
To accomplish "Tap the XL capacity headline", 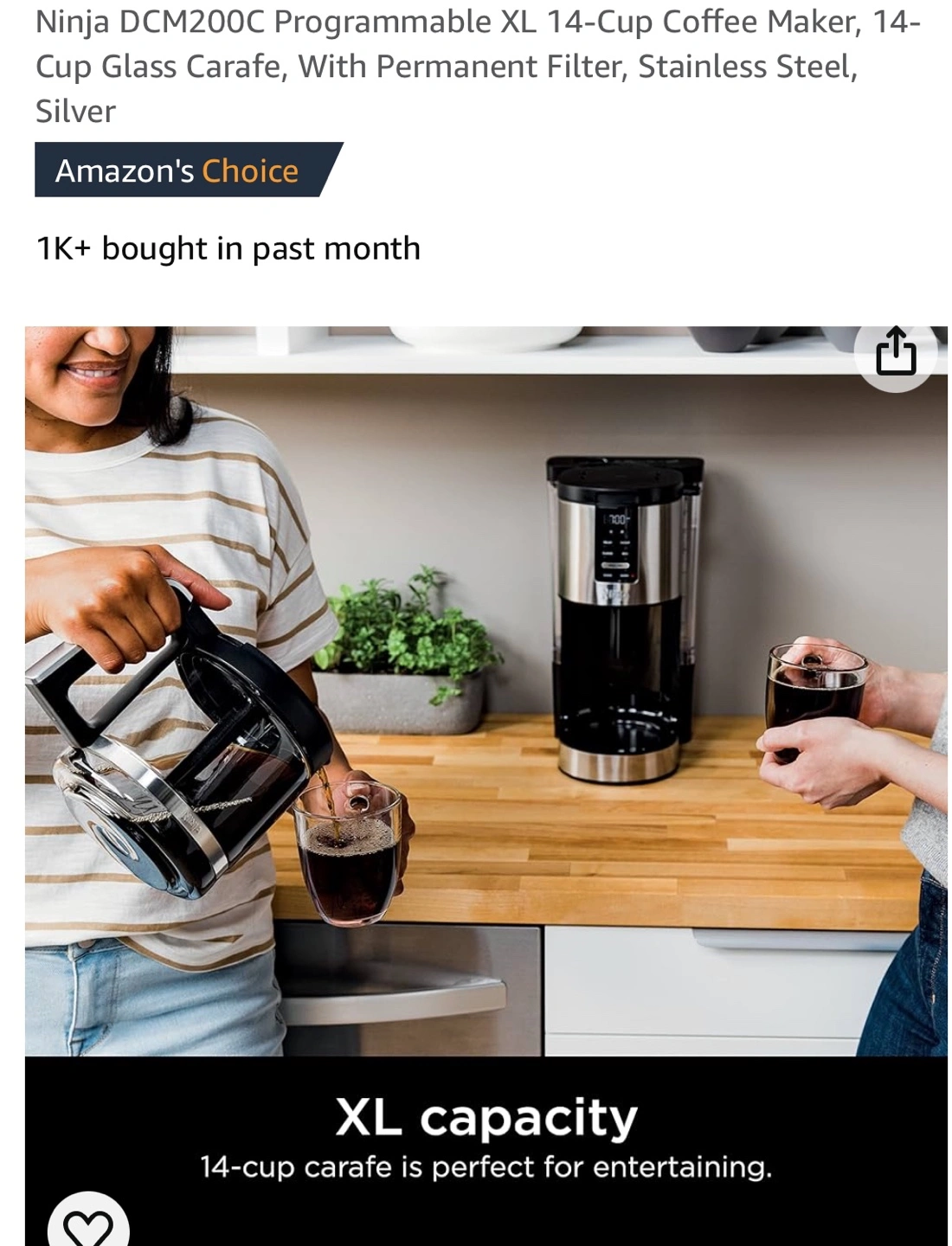I will pyautogui.click(x=486, y=1117).
